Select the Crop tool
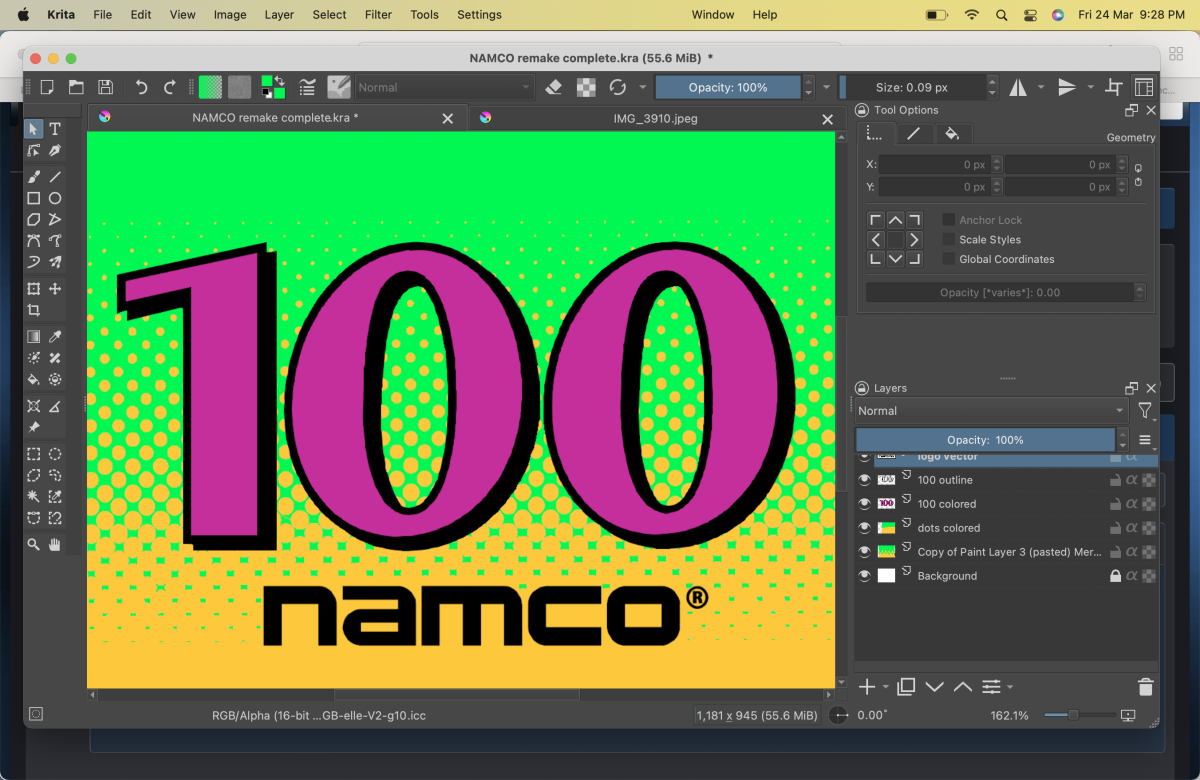1200x780 pixels. (34, 310)
